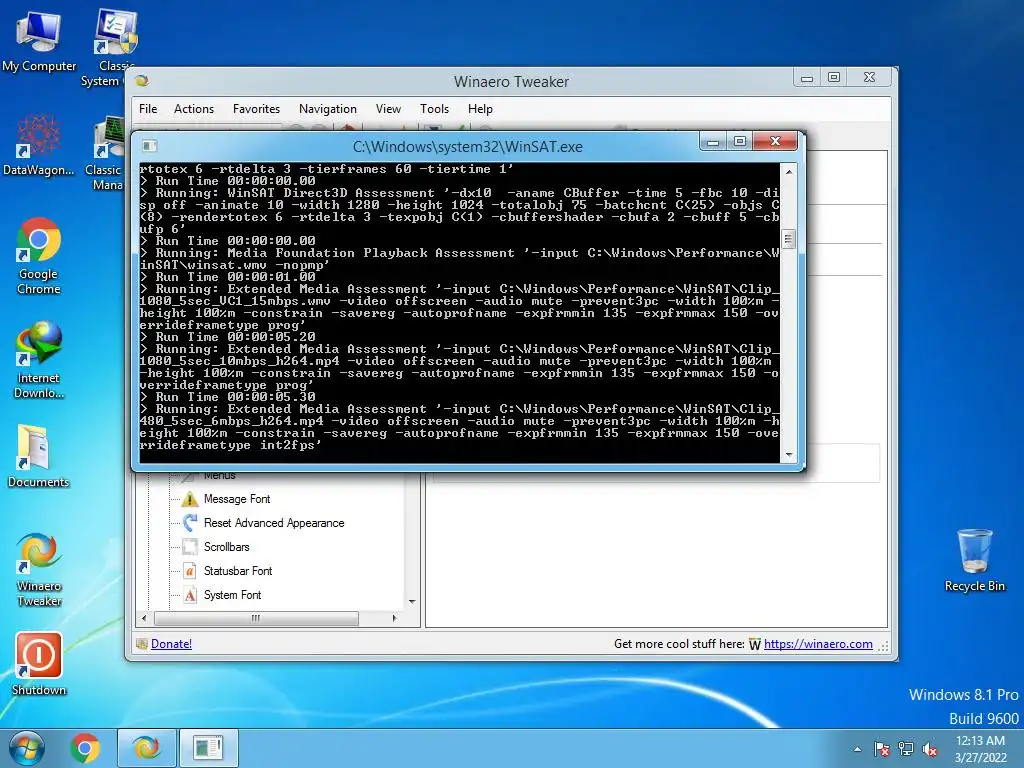Click tree horizontal scrollbar right arrow
Viewport: 1024px width, 768px height.
(x=394, y=618)
